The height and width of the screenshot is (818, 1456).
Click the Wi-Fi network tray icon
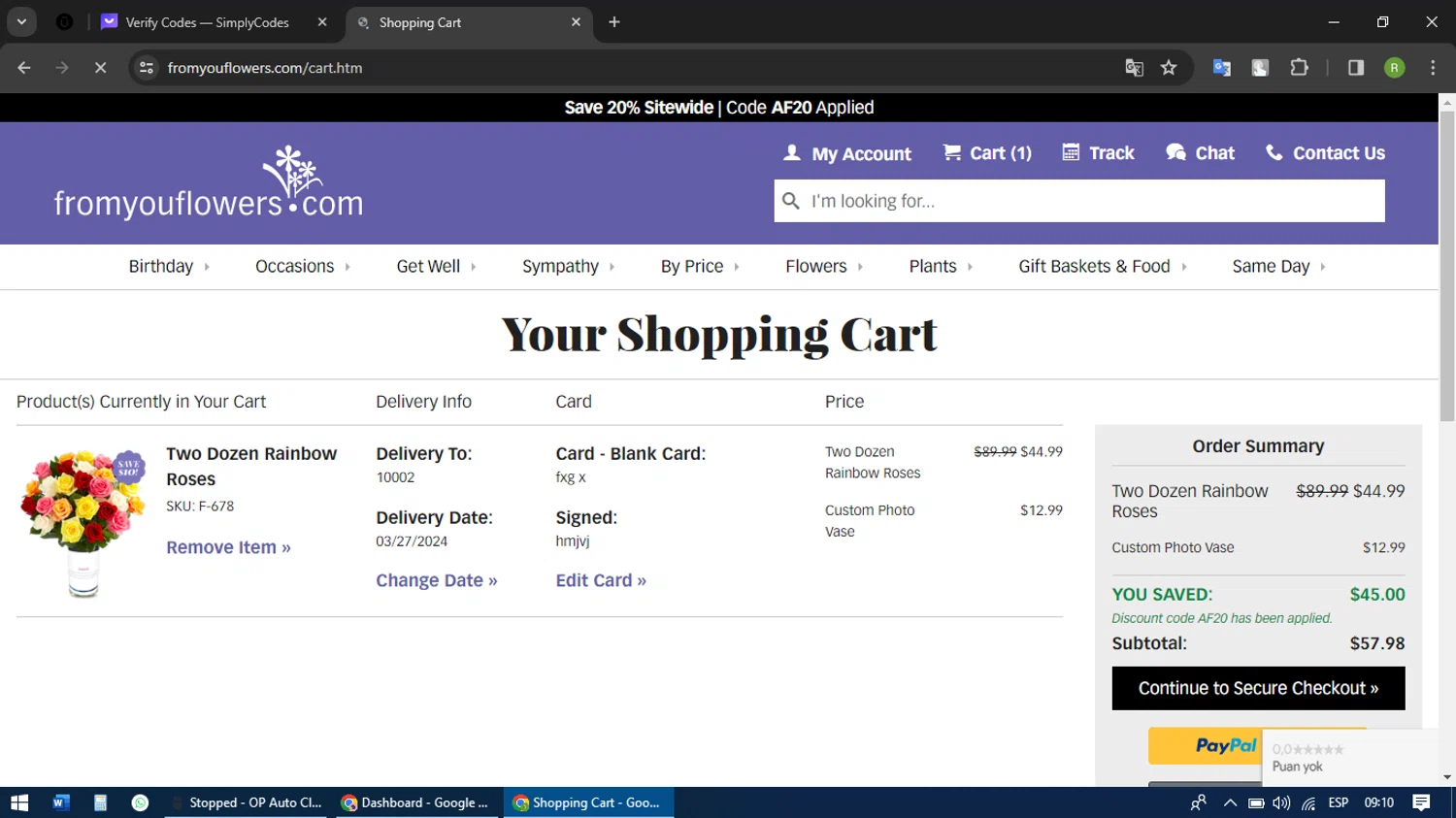coord(1308,802)
